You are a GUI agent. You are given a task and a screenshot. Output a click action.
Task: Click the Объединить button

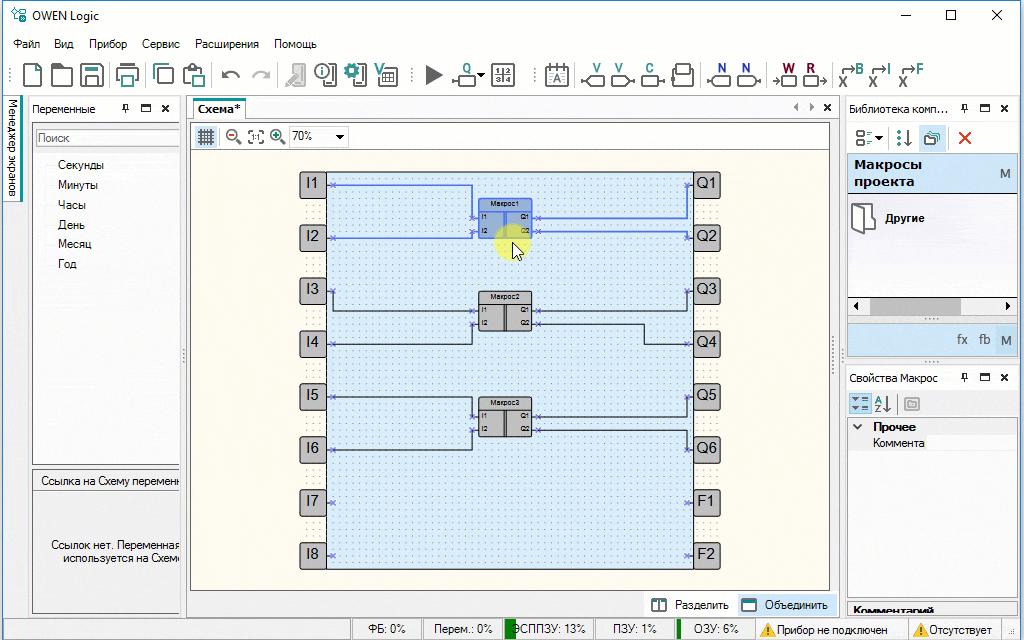[x=786, y=604]
